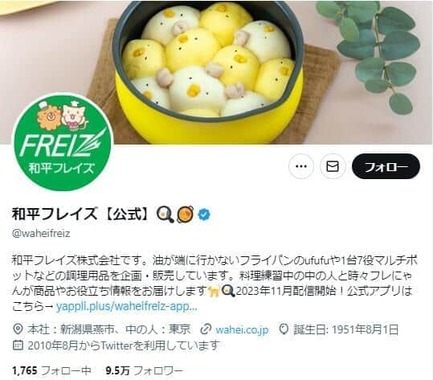Click the birthday balloon icon before 誕生日
Viewport: 433px width, 380px height.
tap(283, 329)
